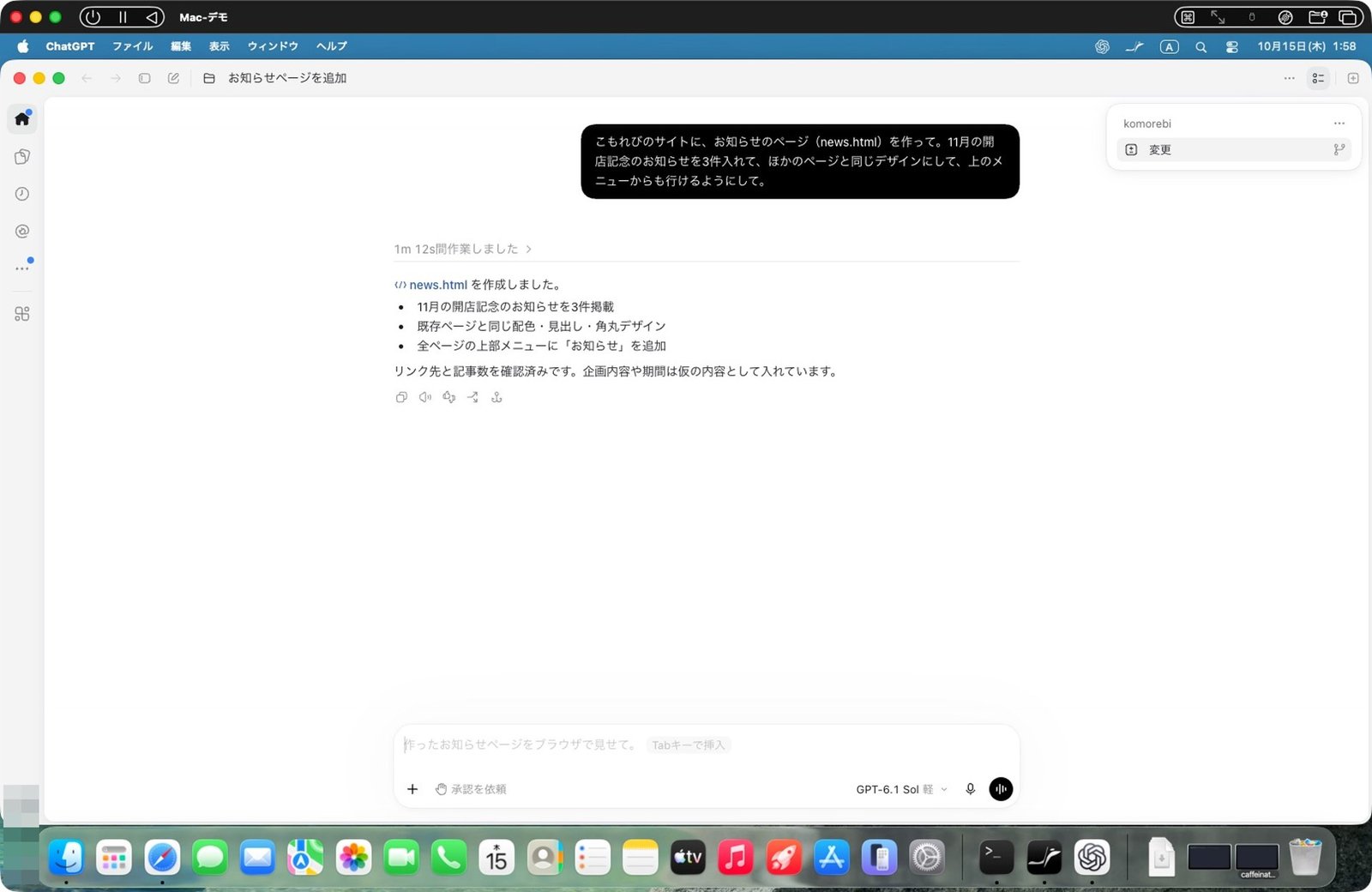Open the ファイル menu
Viewport: 1372px width, 892px height.
click(133, 46)
